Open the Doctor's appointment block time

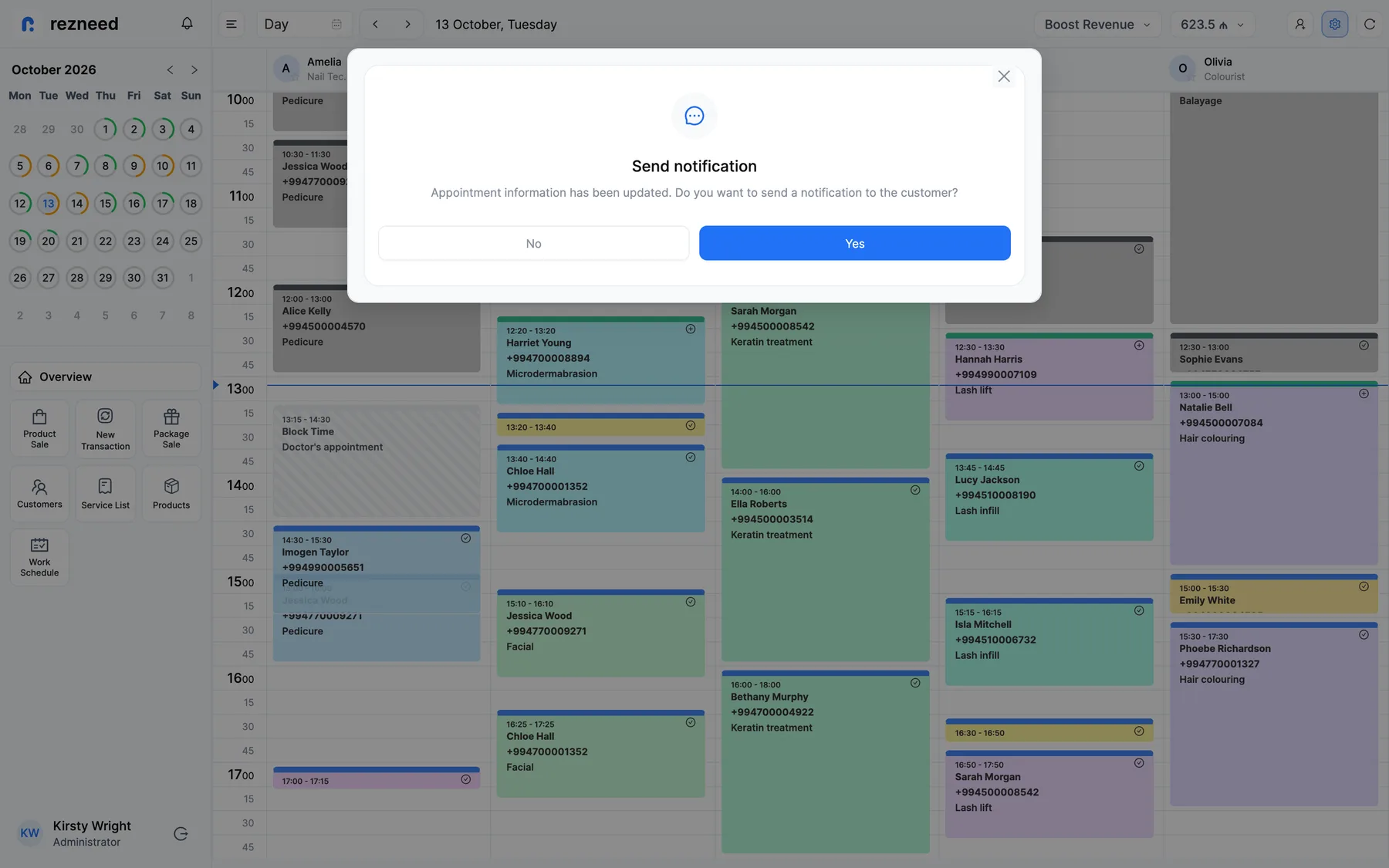[377, 461]
